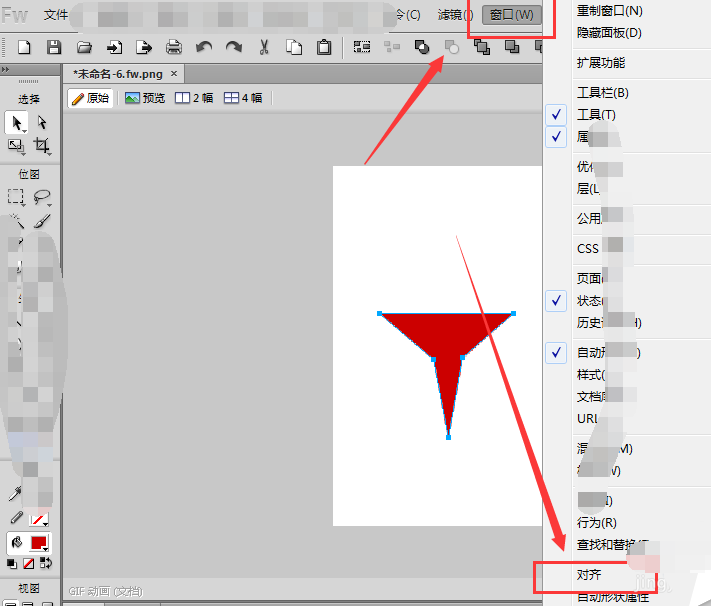The width and height of the screenshot is (711, 606).
Task: Open the 滤镜 menu
Action: pyautogui.click(x=455, y=15)
